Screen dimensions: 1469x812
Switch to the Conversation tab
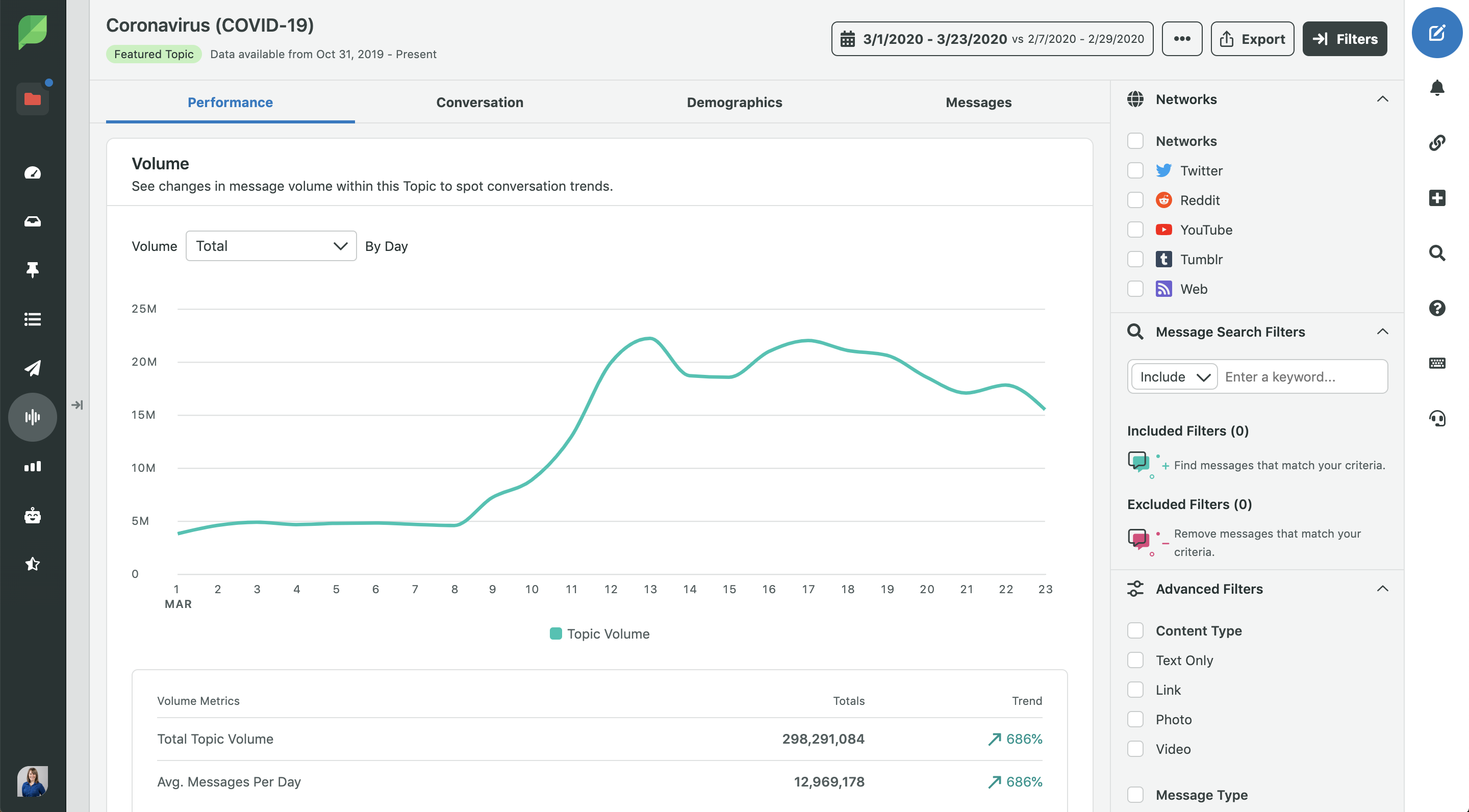click(x=479, y=101)
